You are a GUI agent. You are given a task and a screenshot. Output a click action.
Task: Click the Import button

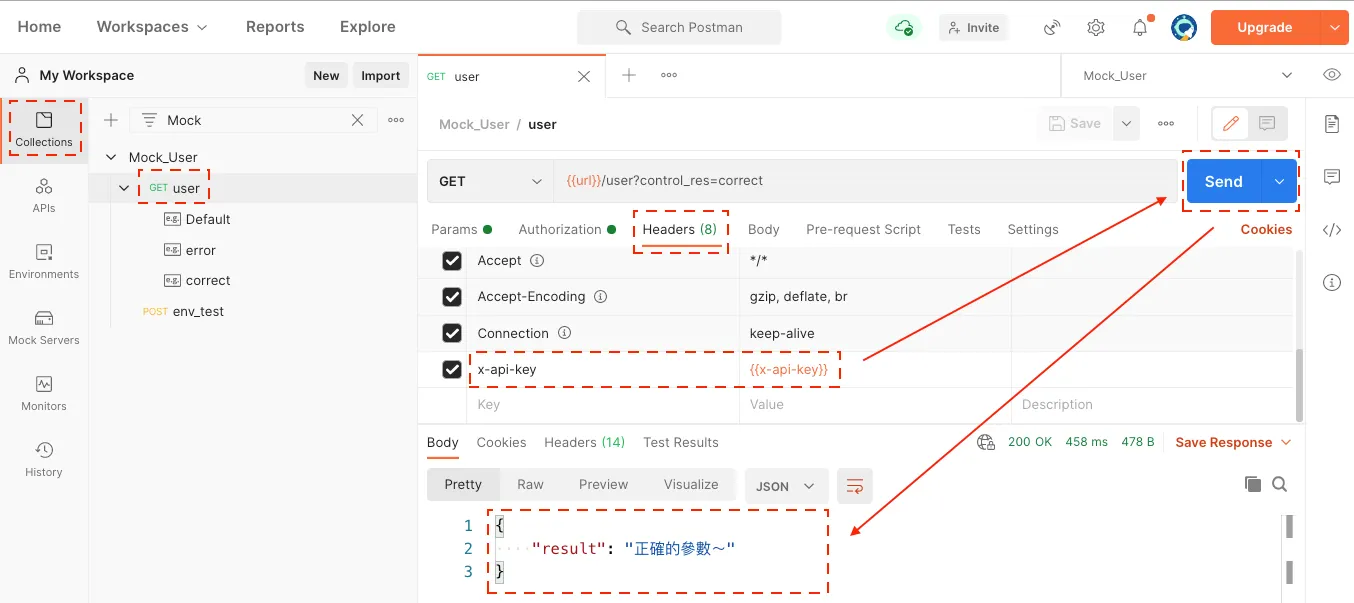click(x=380, y=75)
